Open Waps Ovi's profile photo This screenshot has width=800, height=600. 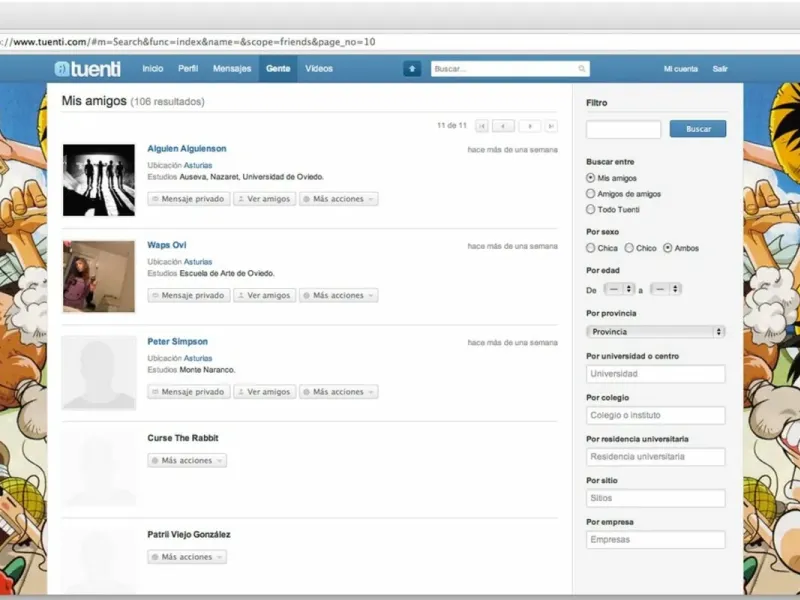[99, 277]
